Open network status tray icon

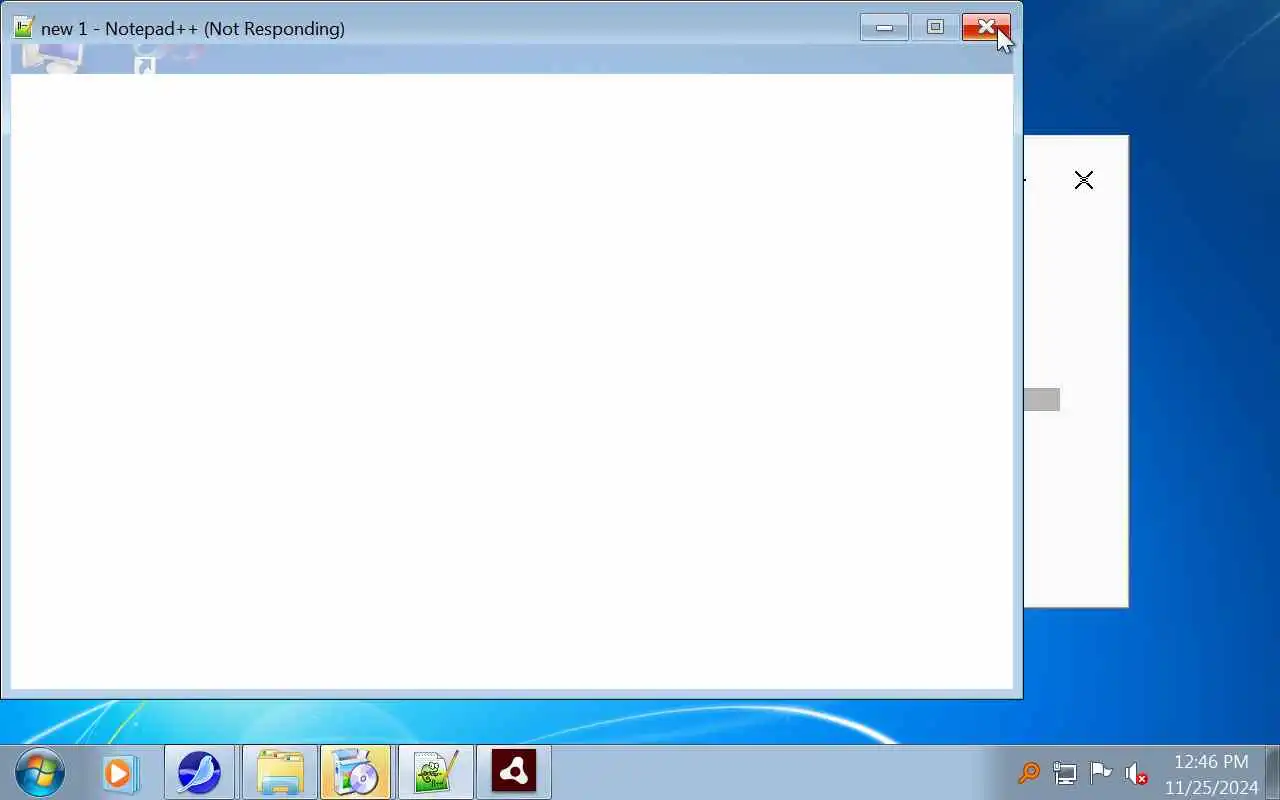click(x=1065, y=773)
